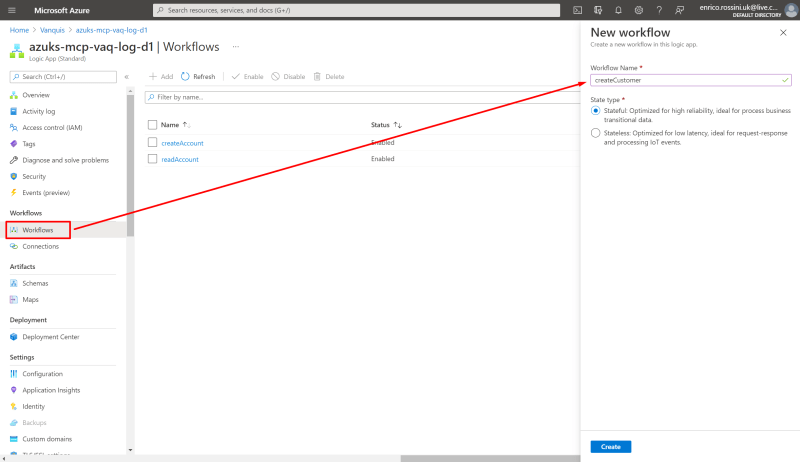Click the Delete toolbar button

(329, 76)
